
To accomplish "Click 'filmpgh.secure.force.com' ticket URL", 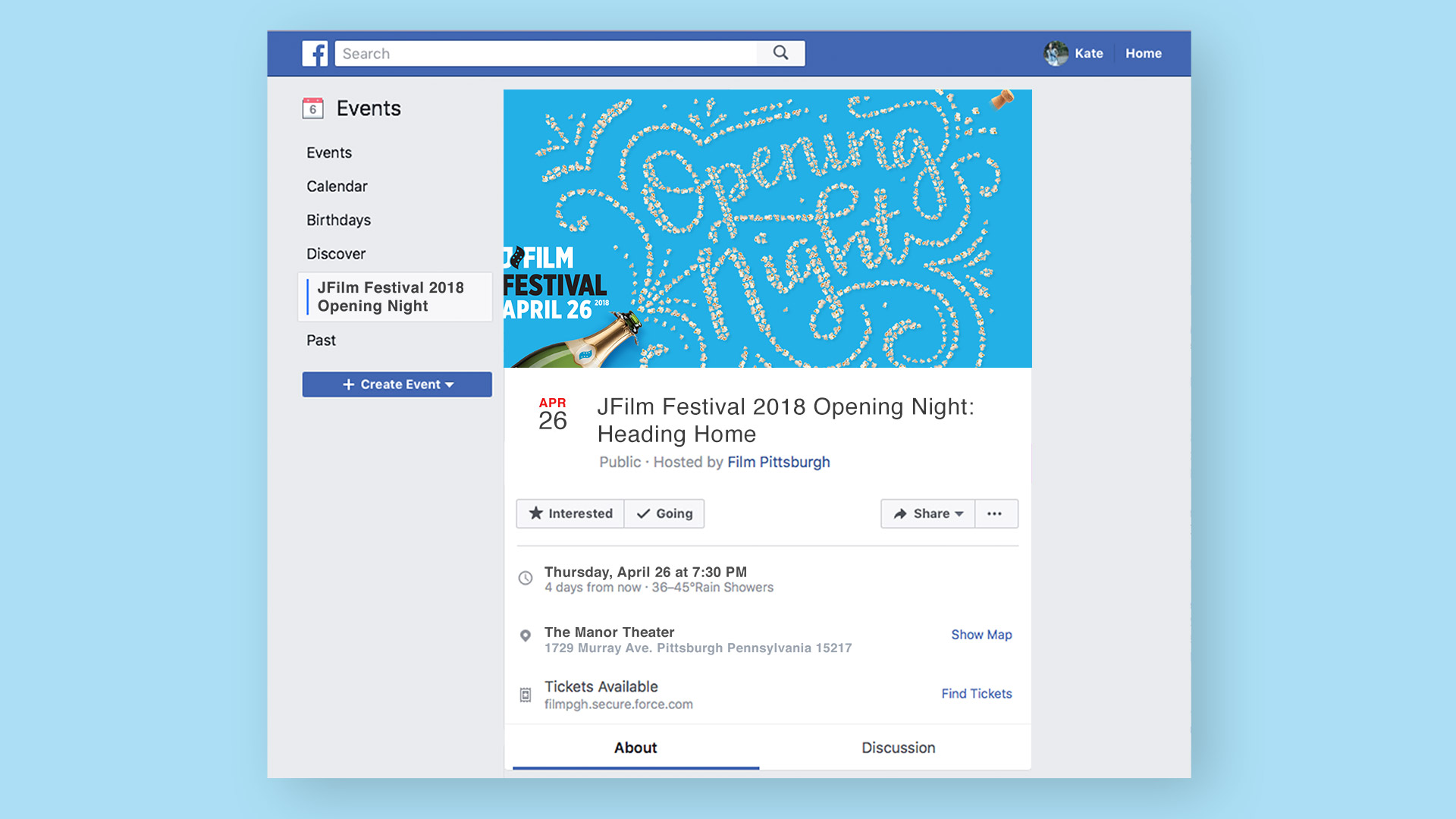I will pyautogui.click(x=618, y=704).
